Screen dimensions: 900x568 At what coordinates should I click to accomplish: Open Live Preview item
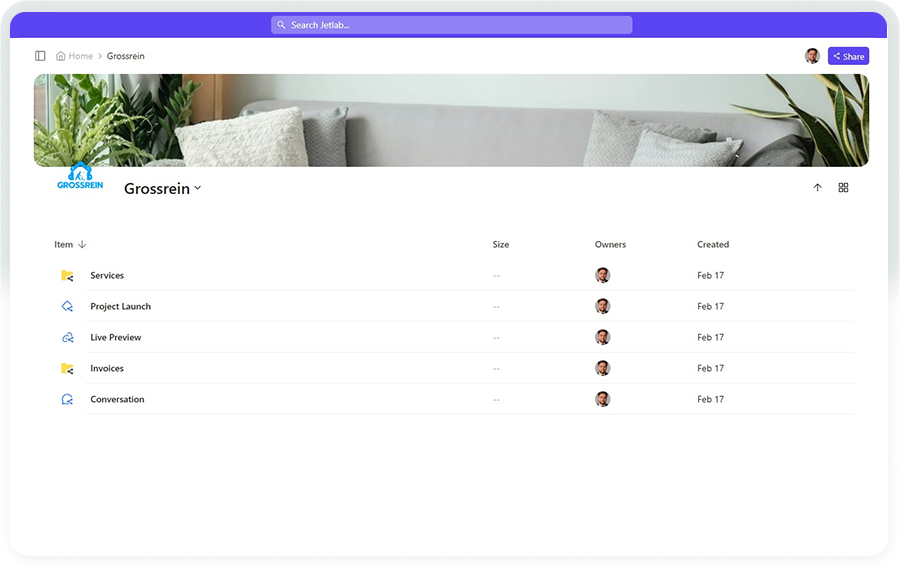point(115,337)
